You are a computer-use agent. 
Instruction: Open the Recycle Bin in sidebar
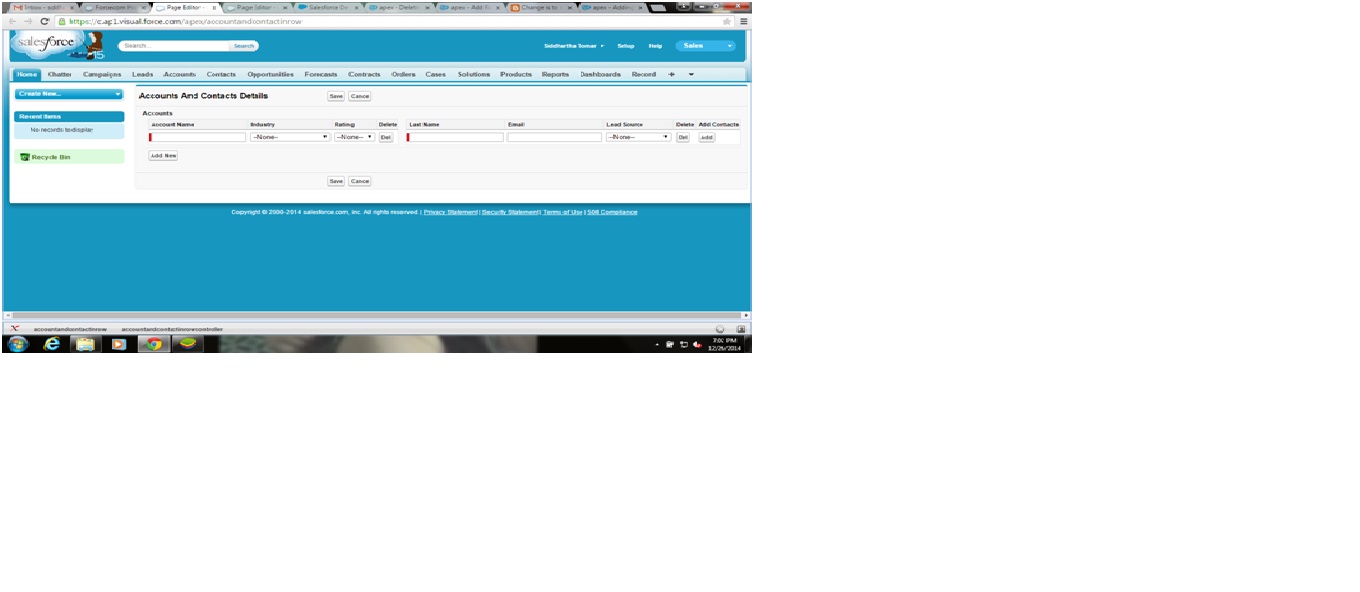click(x=50, y=157)
